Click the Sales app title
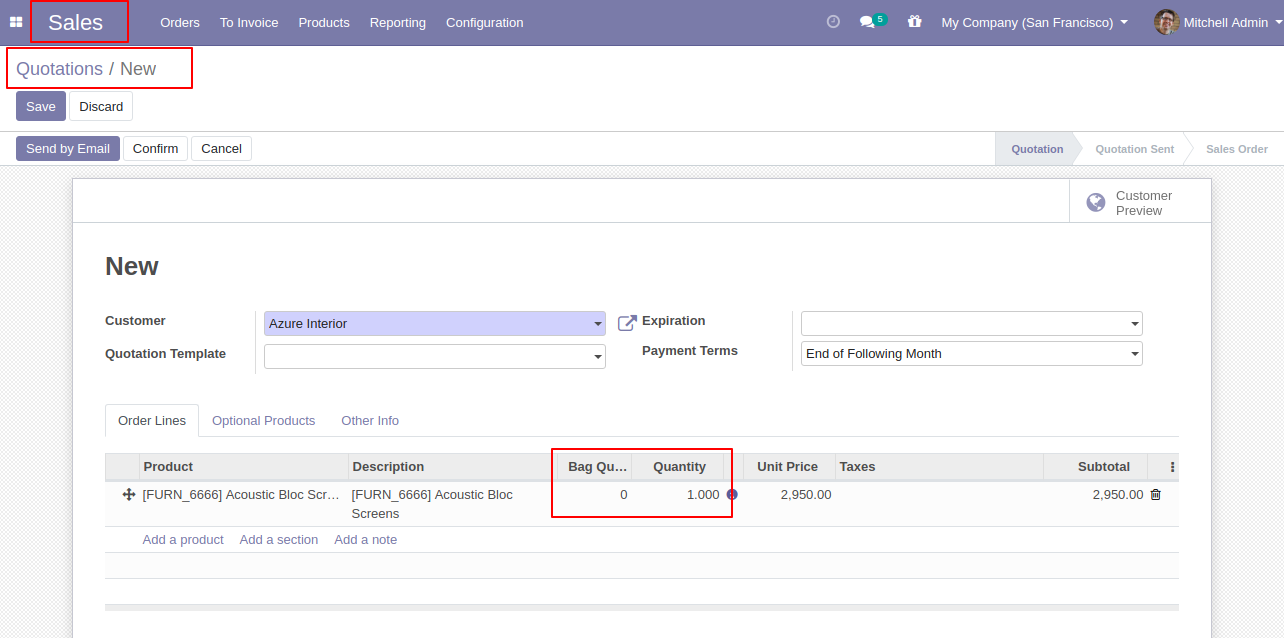The width and height of the screenshot is (1284, 638). 76,22
